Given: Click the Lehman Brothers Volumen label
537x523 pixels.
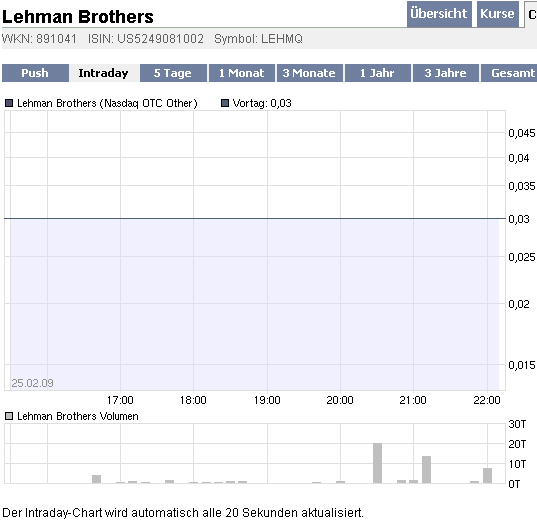Looking at the screenshot, I should pyautogui.click(x=78, y=416).
